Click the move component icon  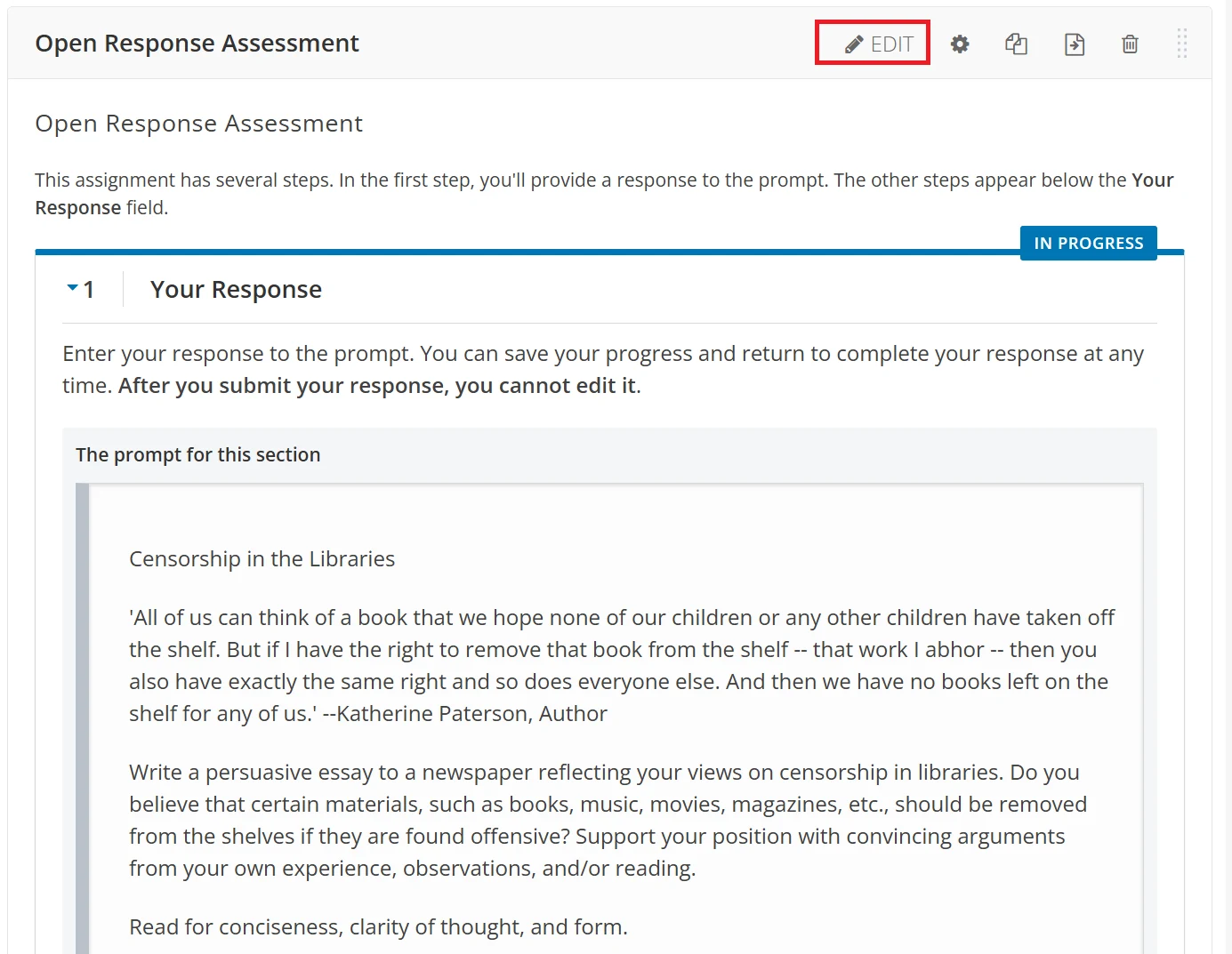(1075, 44)
